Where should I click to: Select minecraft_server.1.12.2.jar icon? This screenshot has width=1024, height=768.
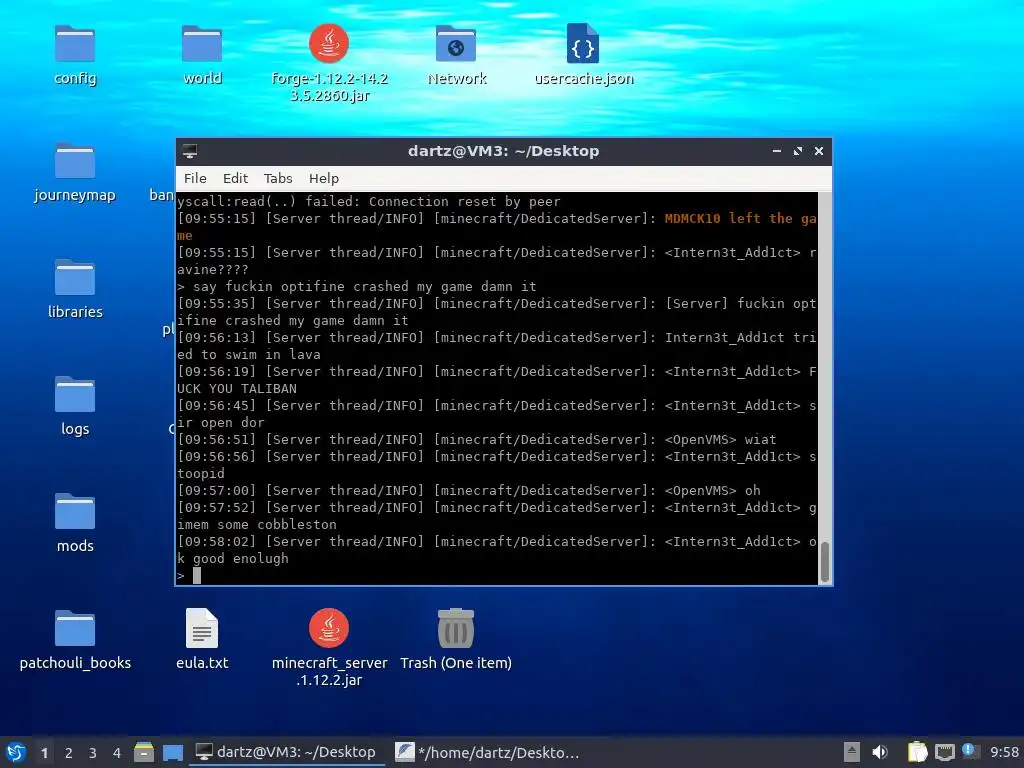pyautogui.click(x=328, y=628)
